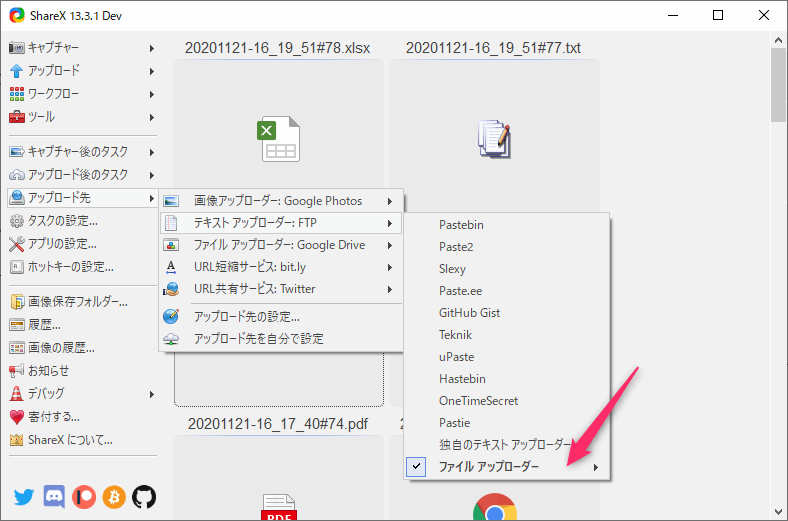The width and height of the screenshot is (788, 521).
Task: Choose GitHub Gist text uploader
Action: (x=507, y=312)
